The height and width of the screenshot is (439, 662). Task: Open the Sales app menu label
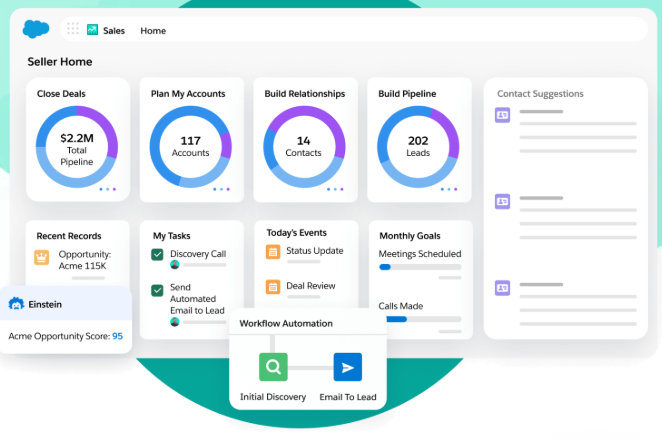[114, 31]
